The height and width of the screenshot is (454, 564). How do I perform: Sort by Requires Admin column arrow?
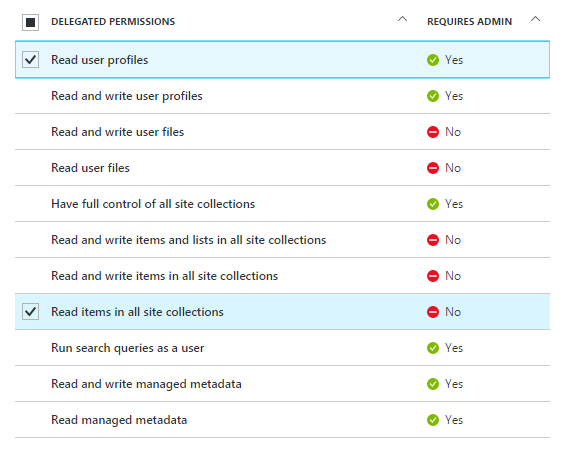tap(536, 19)
